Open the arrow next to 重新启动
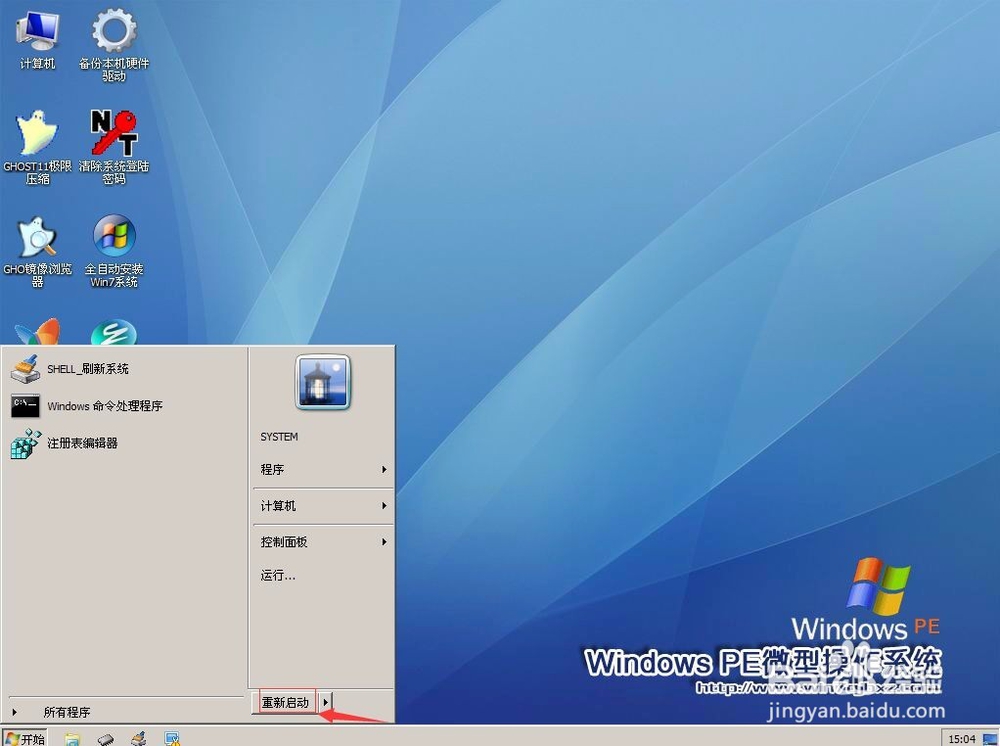Image resolution: width=1000 pixels, height=746 pixels. pos(325,703)
